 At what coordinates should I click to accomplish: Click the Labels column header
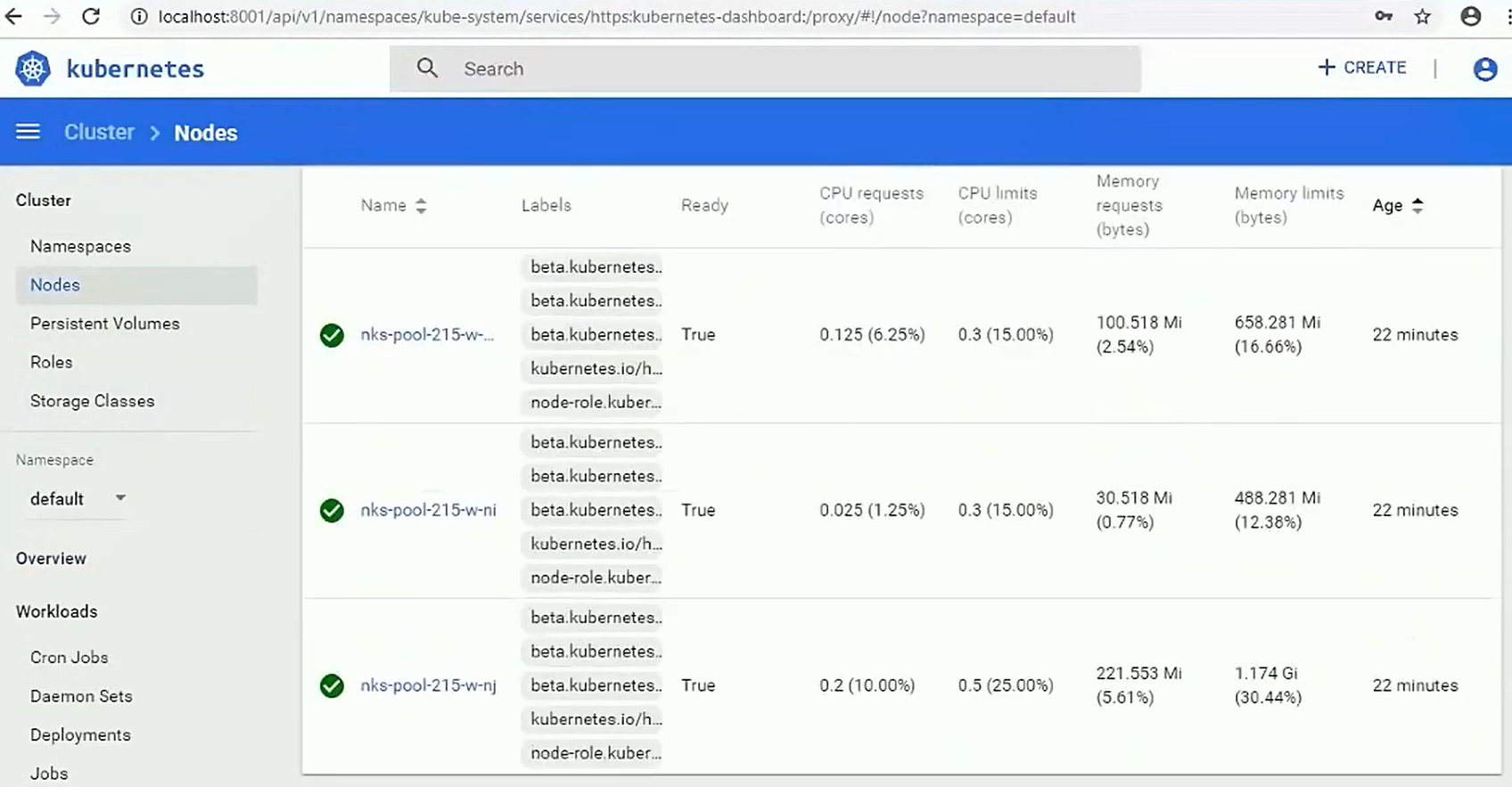[546, 205]
